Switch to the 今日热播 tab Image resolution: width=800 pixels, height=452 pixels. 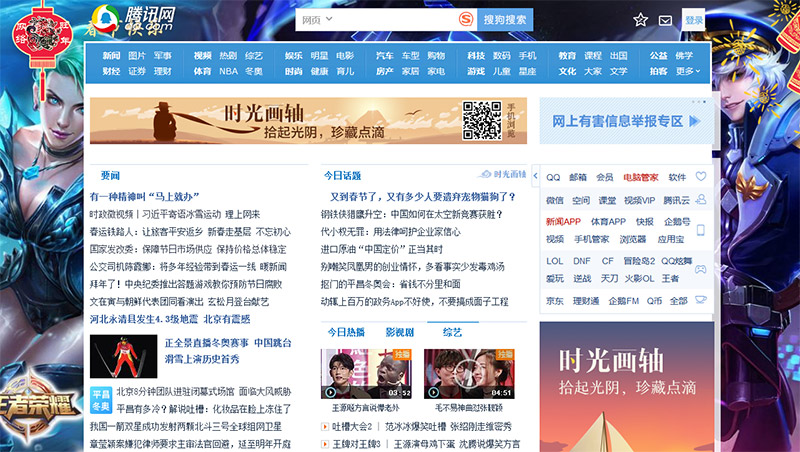pyautogui.click(x=346, y=333)
